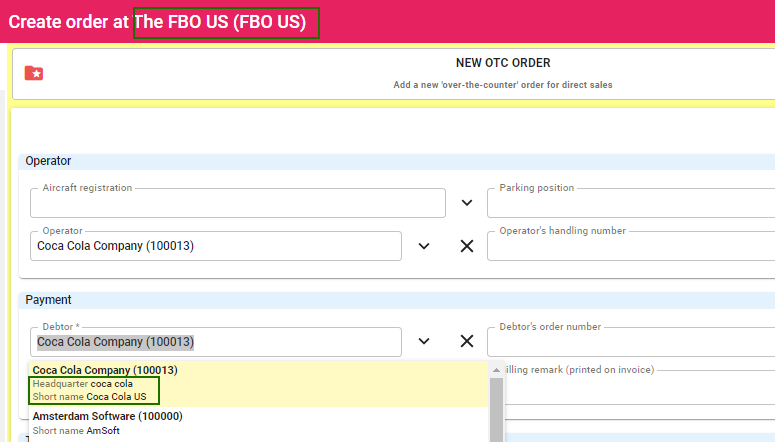
Task: Click the debtor list scrollbar up arrow
Action: pyautogui.click(x=497, y=370)
